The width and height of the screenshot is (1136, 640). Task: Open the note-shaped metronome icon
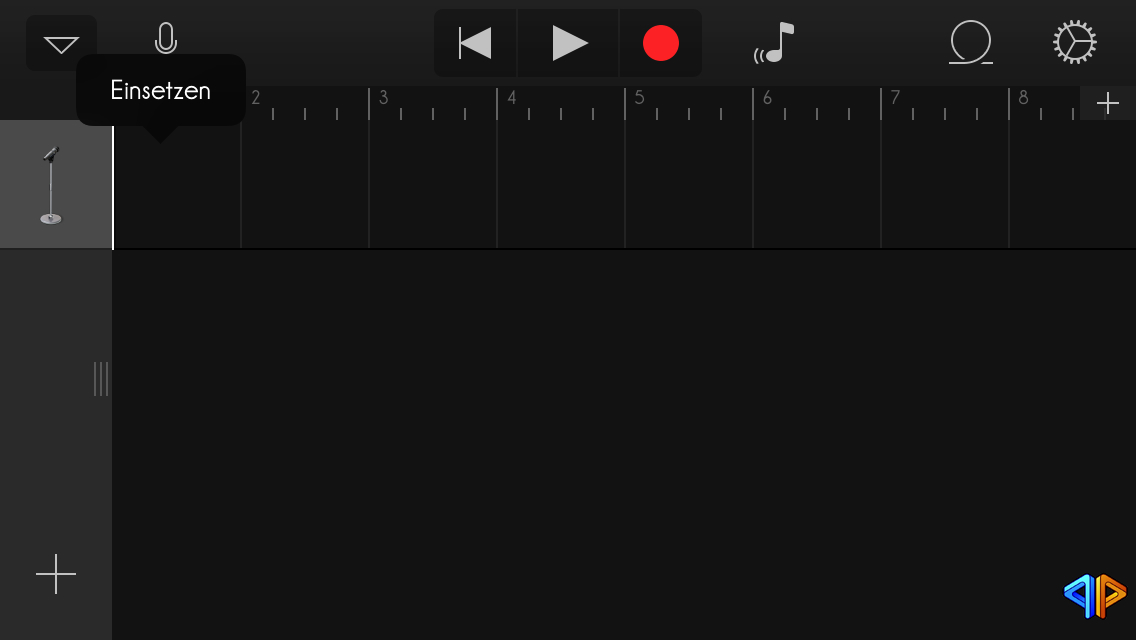click(774, 43)
